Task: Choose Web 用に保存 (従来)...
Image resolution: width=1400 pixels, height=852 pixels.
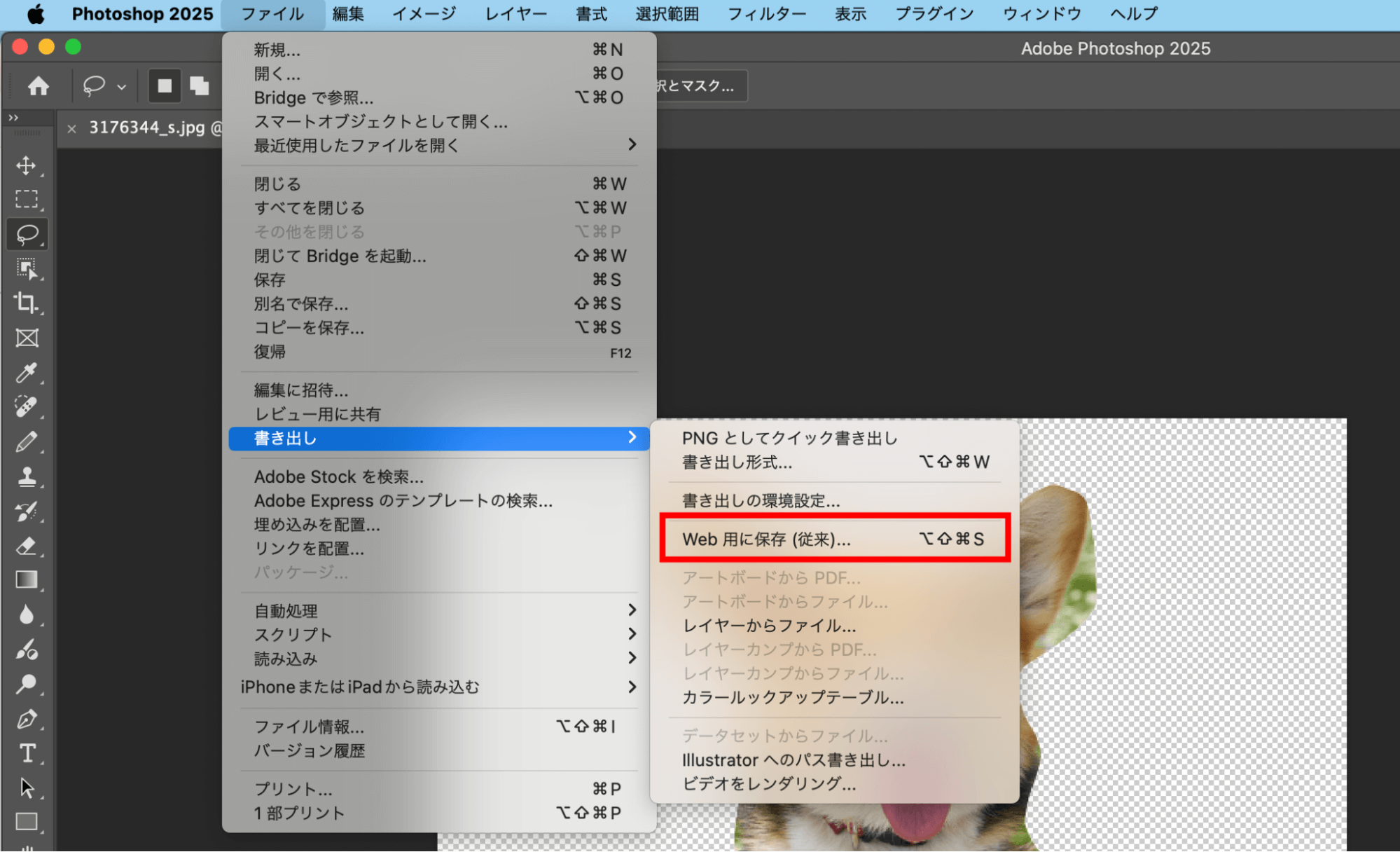Action: (x=834, y=540)
